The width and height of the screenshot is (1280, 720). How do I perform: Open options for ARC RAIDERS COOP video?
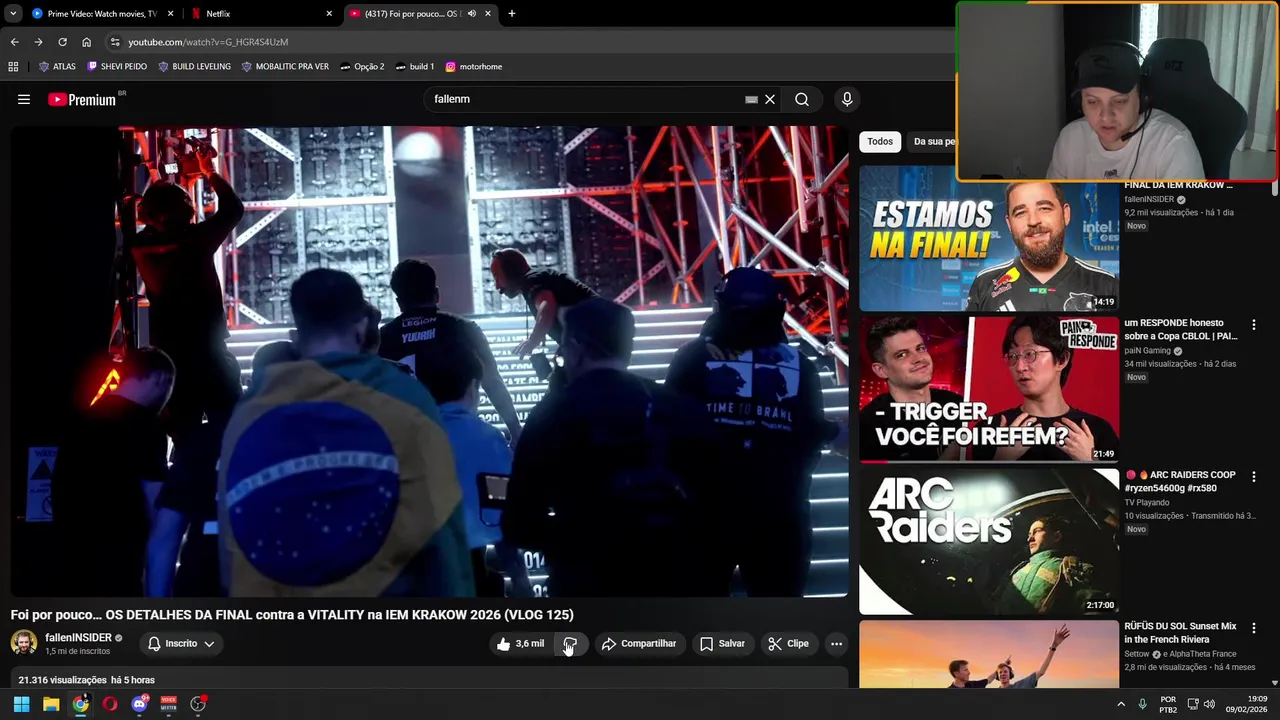pos(1253,477)
